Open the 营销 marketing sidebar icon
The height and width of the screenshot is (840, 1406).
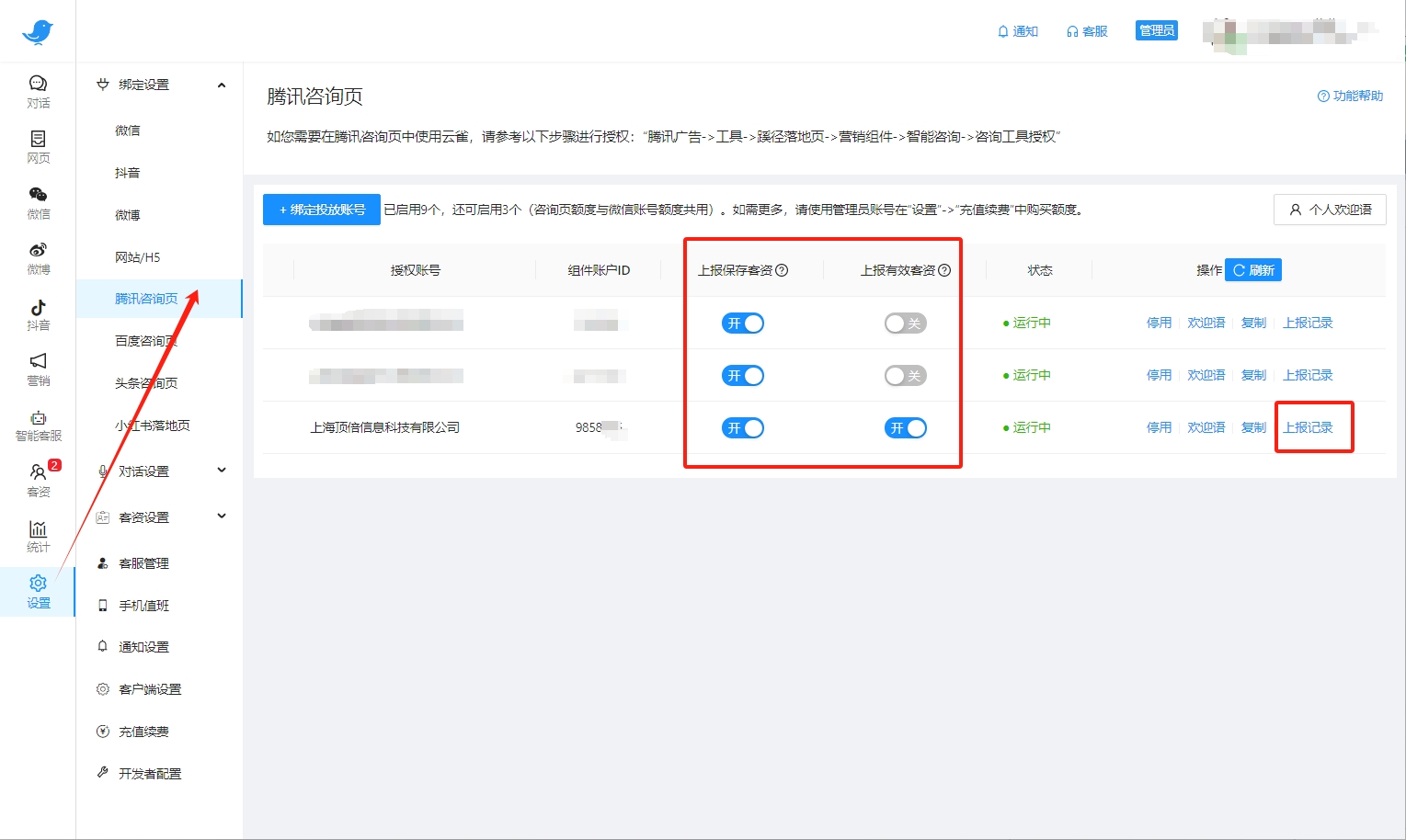pos(38,368)
